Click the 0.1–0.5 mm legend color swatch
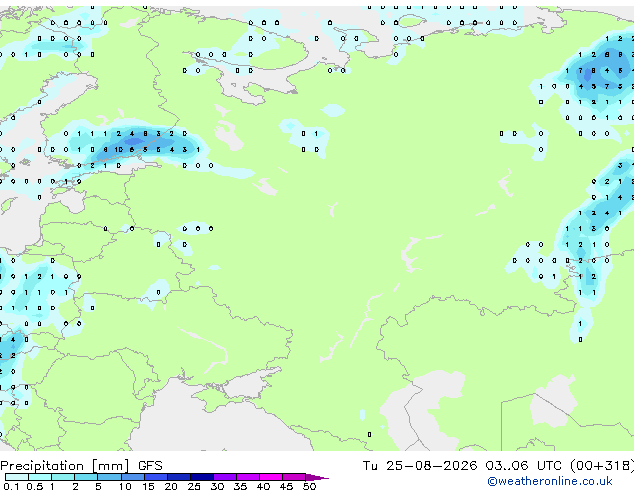This screenshot has height=490, width=634. tap(17, 477)
